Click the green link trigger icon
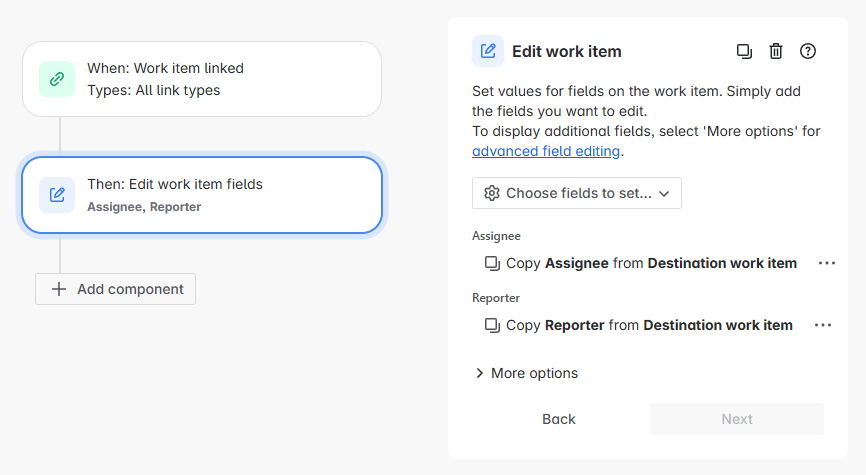The image size is (866, 475). (x=57, y=79)
